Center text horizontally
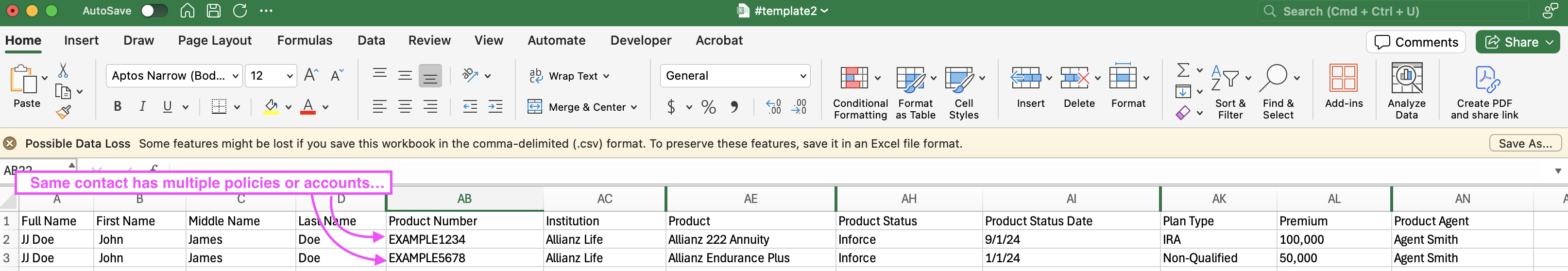This screenshot has width=1568, height=271. 405,106
